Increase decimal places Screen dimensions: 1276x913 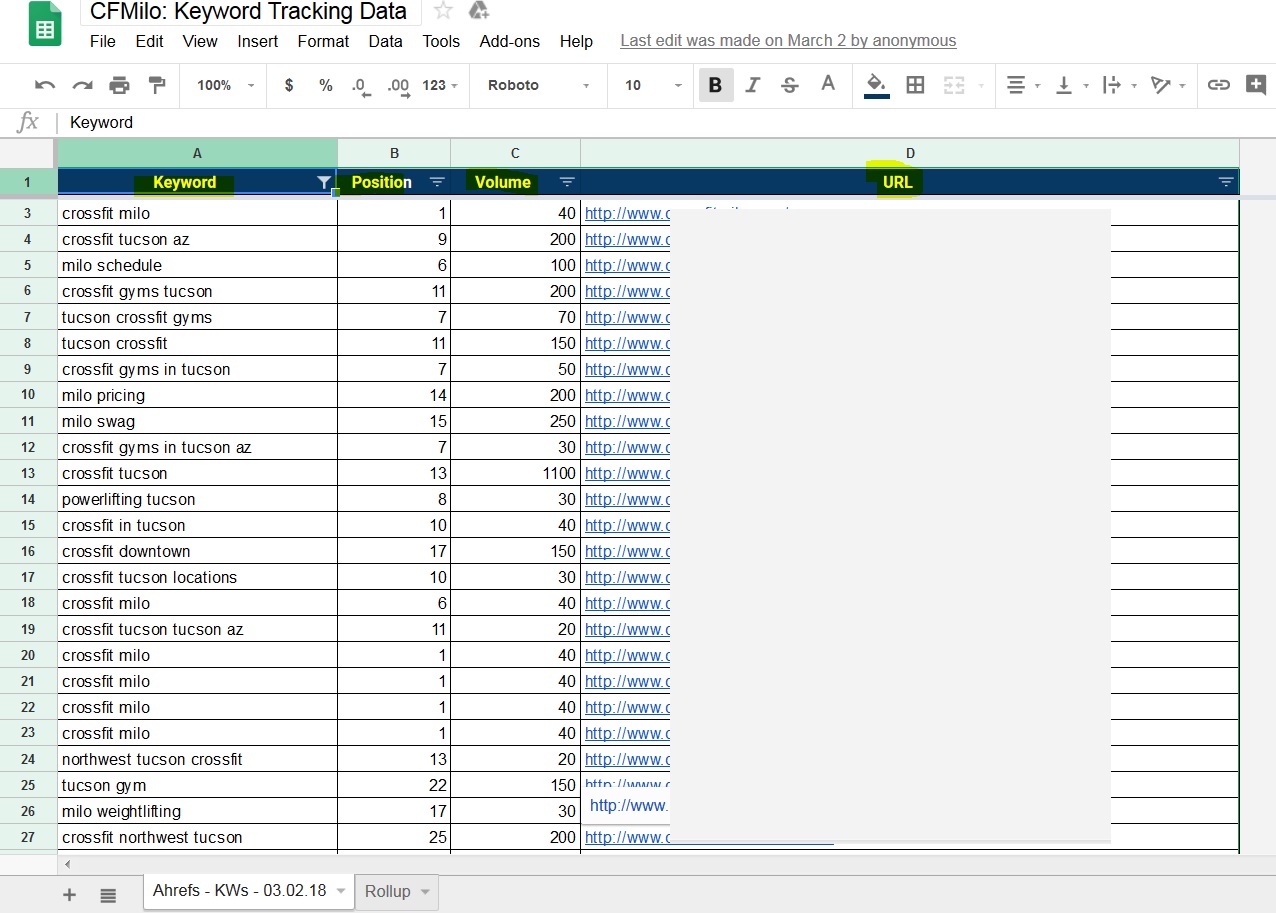pyautogui.click(x=398, y=86)
